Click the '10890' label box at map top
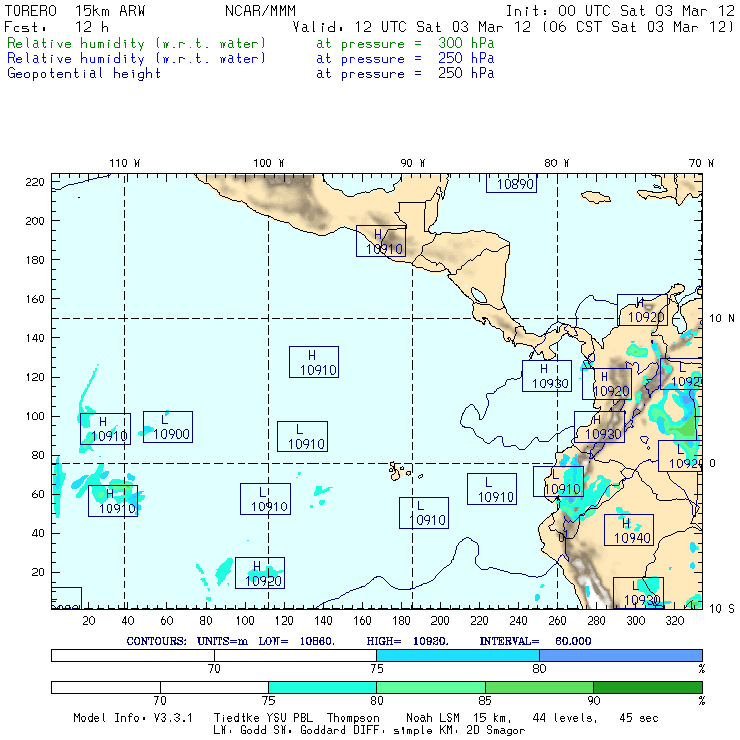Screen dimensions: 740x740 point(512,184)
